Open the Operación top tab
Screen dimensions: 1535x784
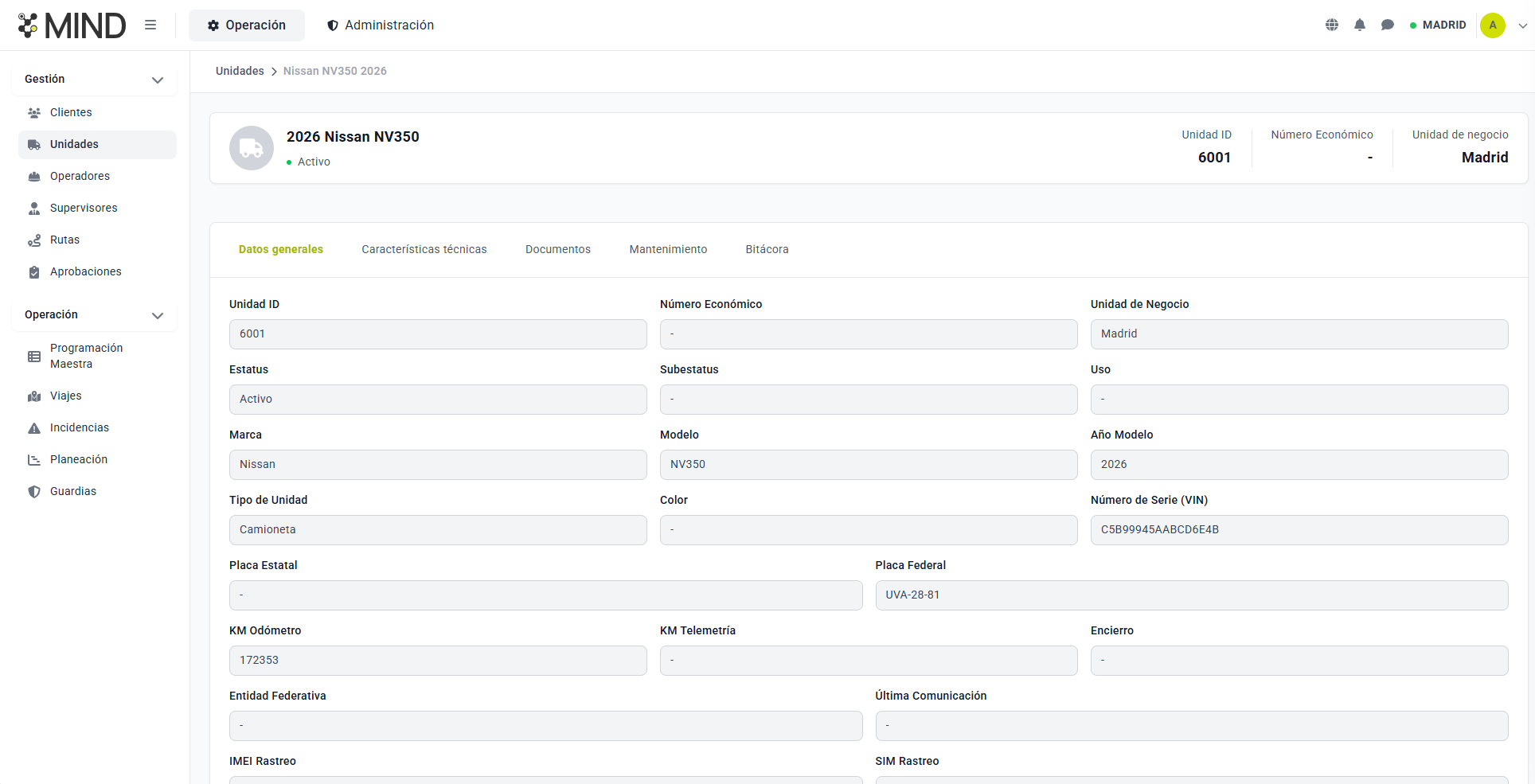coord(247,25)
